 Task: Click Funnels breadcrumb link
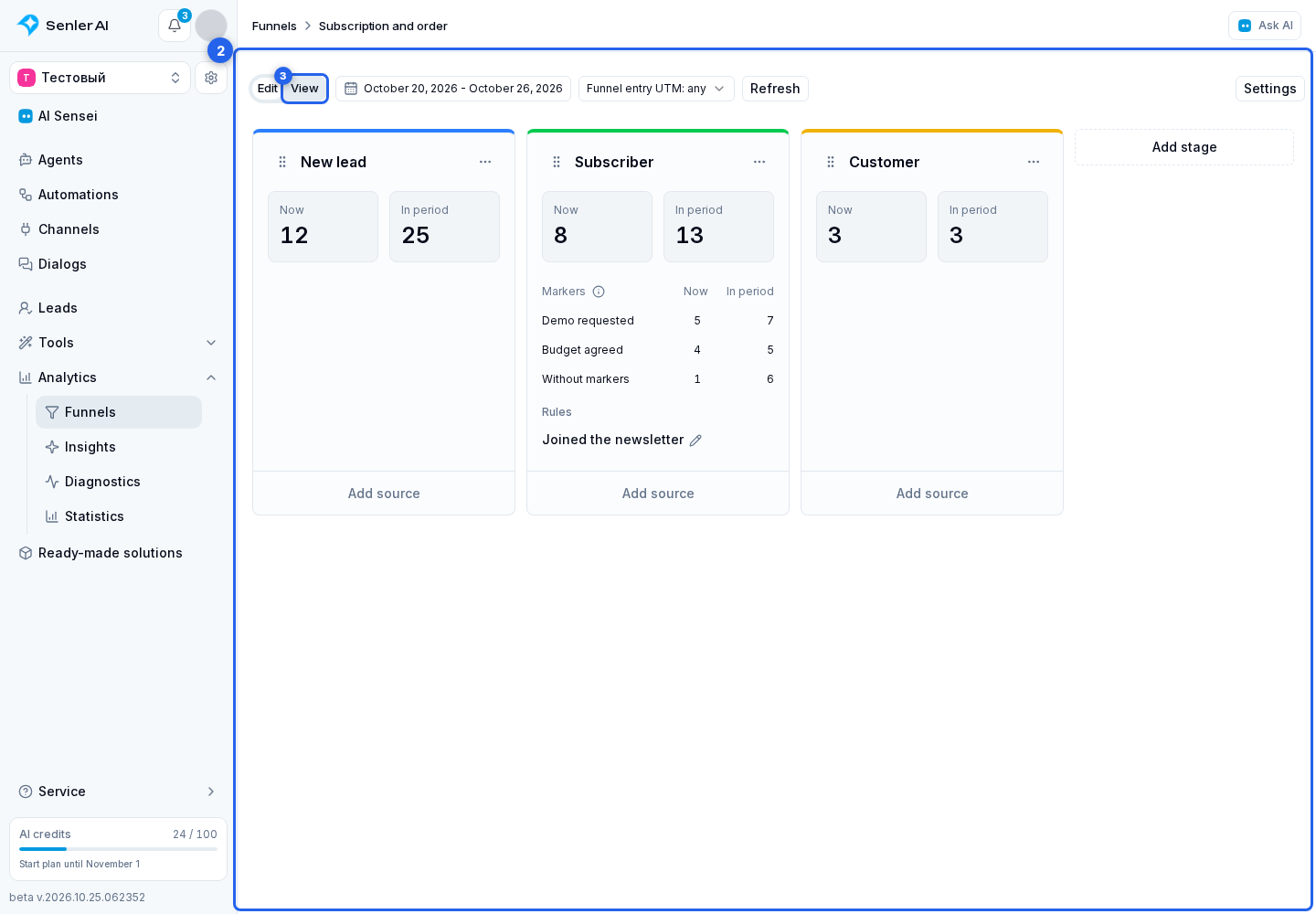tap(274, 26)
